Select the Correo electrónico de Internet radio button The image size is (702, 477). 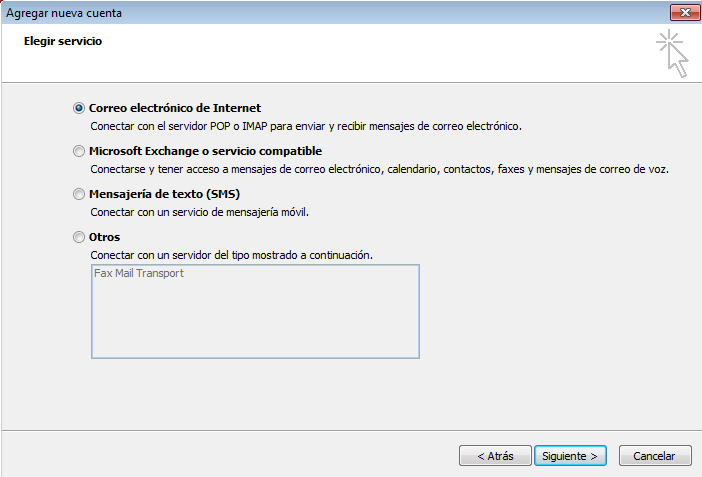pos(79,108)
